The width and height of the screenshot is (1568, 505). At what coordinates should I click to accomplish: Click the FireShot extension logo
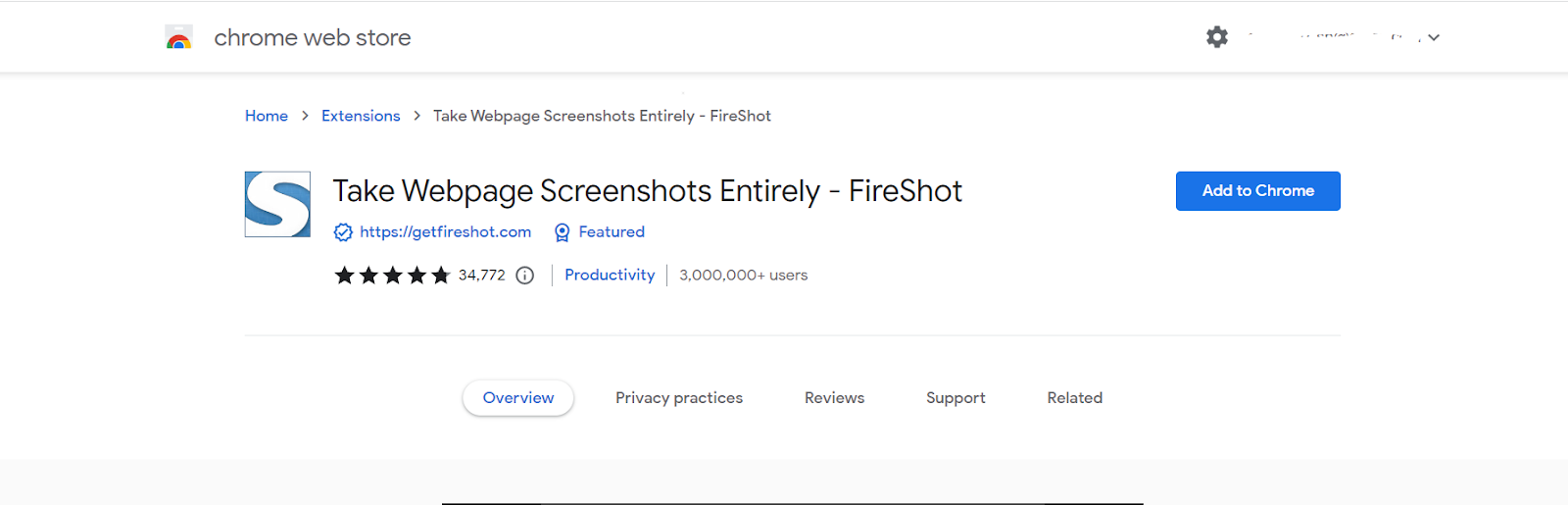pos(277,204)
